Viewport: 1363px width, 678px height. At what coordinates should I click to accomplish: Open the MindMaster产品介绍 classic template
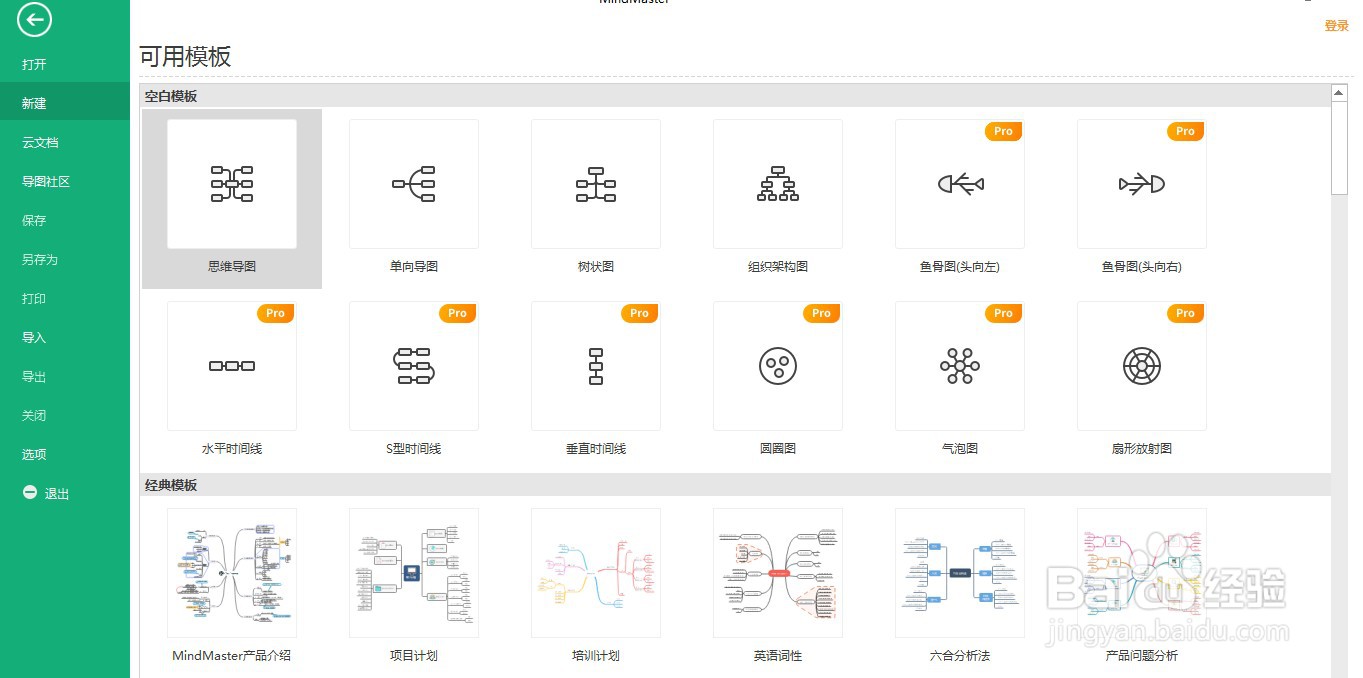pos(231,572)
